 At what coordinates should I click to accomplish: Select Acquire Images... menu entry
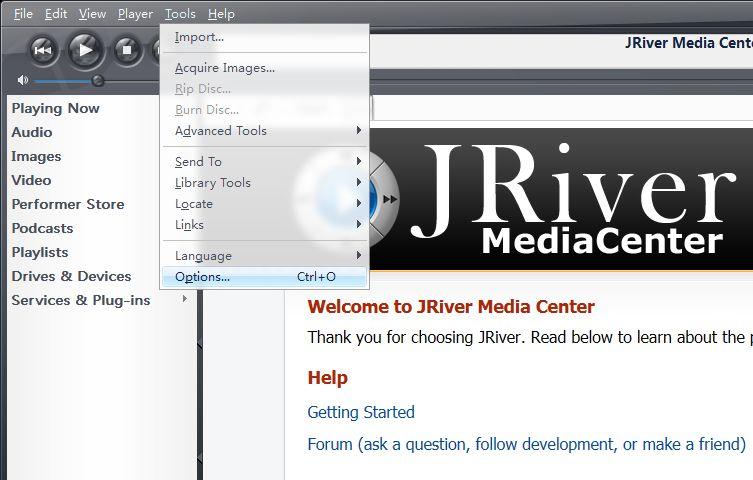click(x=265, y=68)
